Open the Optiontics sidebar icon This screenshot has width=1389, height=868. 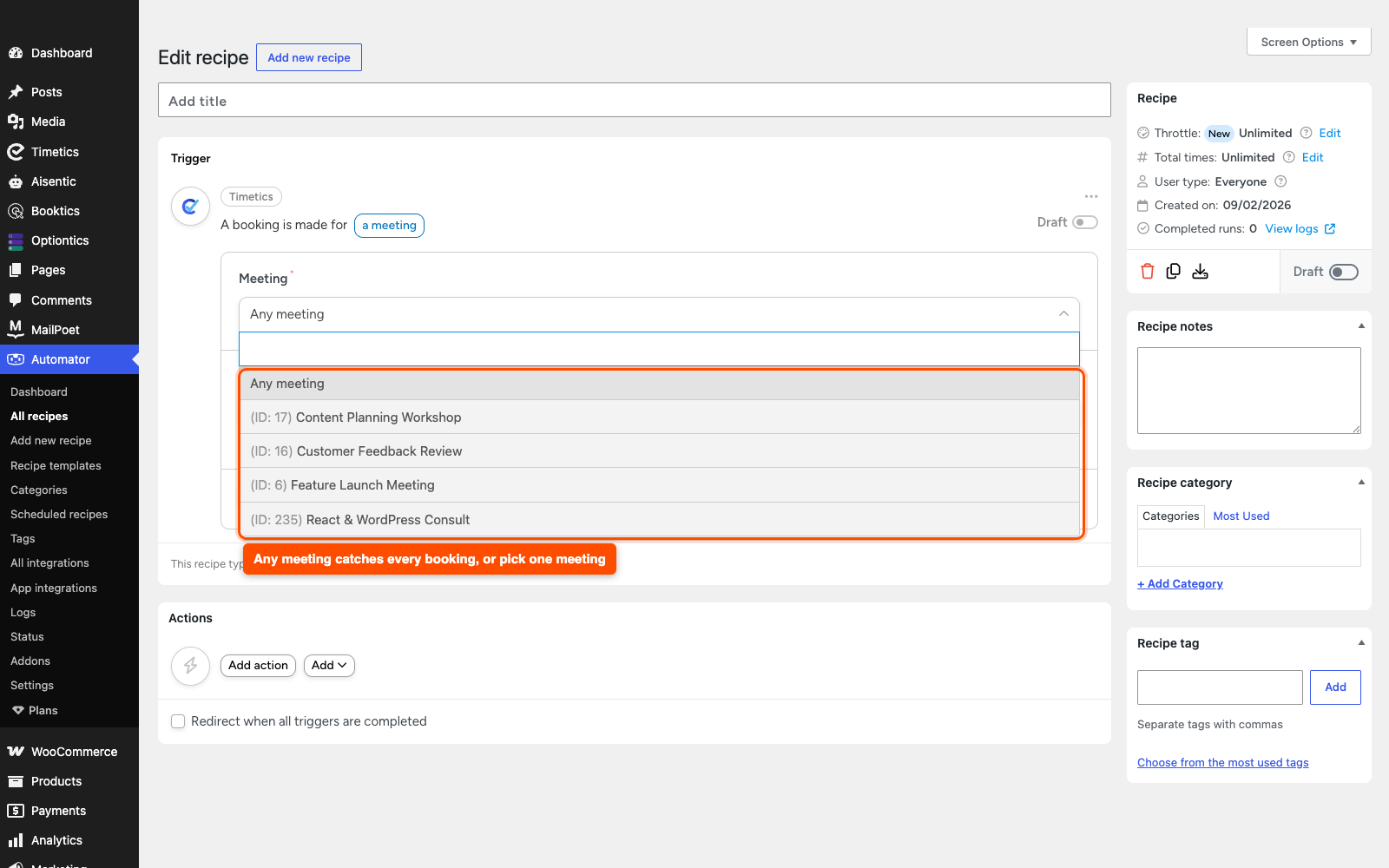pyautogui.click(x=16, y=240)
